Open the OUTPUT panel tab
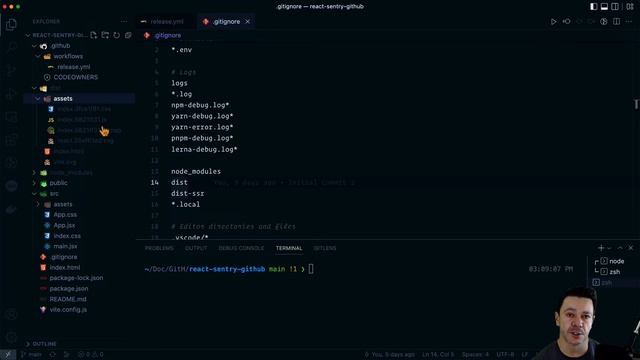This screenshot has width=640, height=360. click(x=196, y=248)
